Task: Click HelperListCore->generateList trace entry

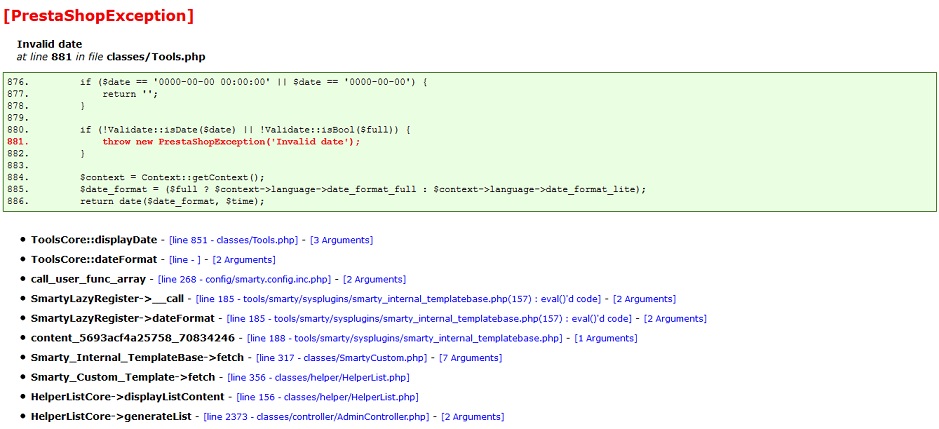Action: pos(111,417)
